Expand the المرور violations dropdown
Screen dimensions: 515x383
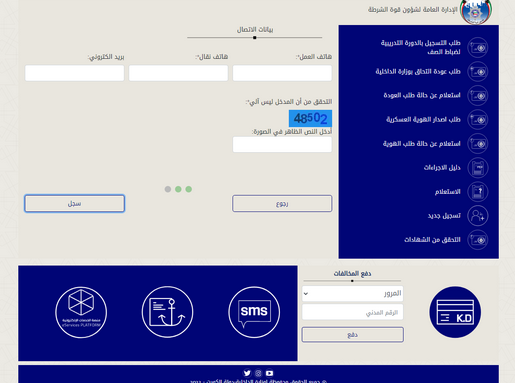353,294
